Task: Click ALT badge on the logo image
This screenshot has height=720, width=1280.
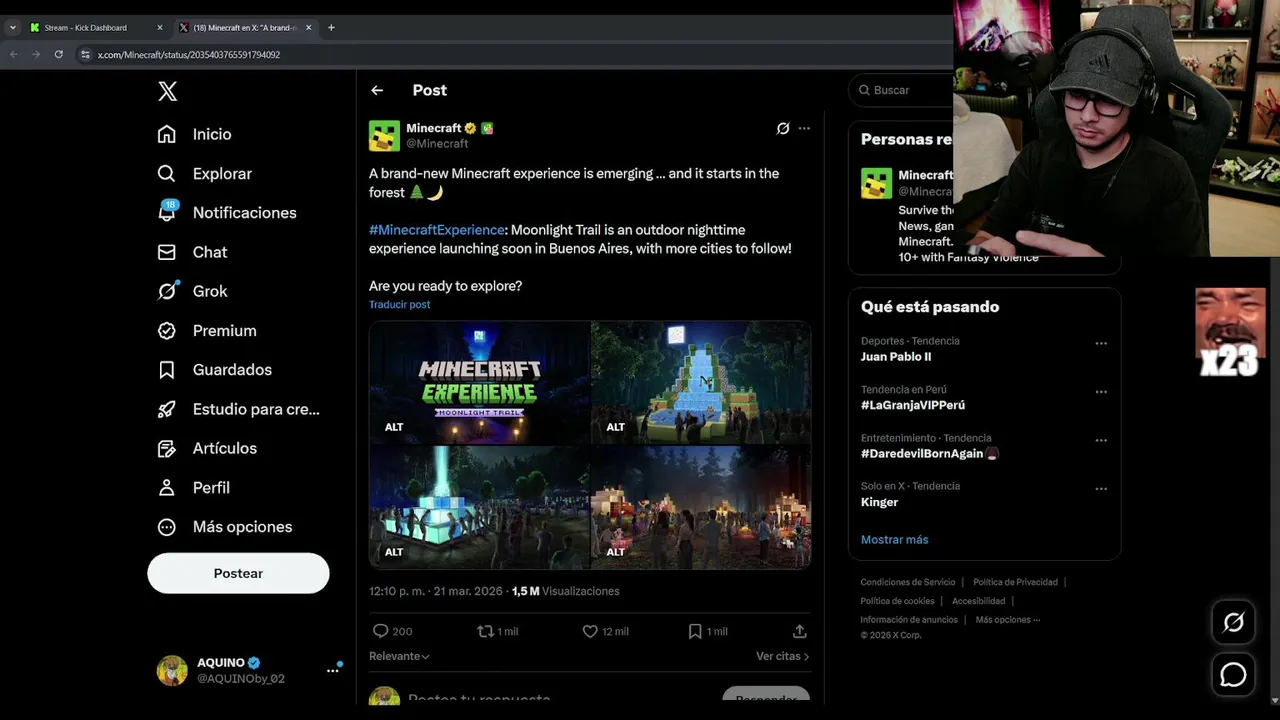Action: click(394, 427)
